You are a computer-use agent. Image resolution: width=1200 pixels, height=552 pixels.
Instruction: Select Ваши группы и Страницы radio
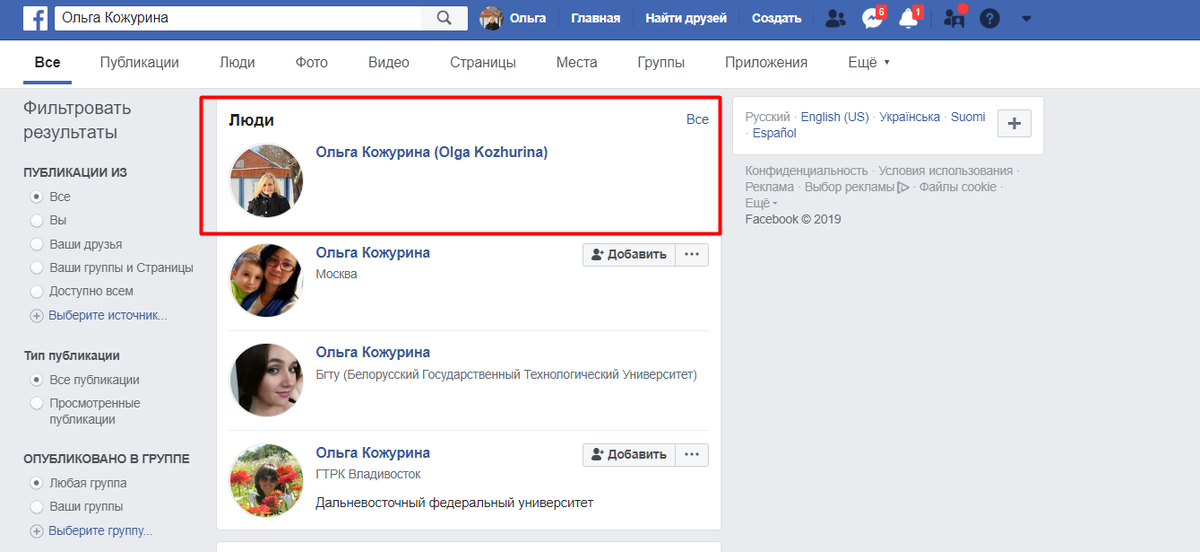pos(37,268)
